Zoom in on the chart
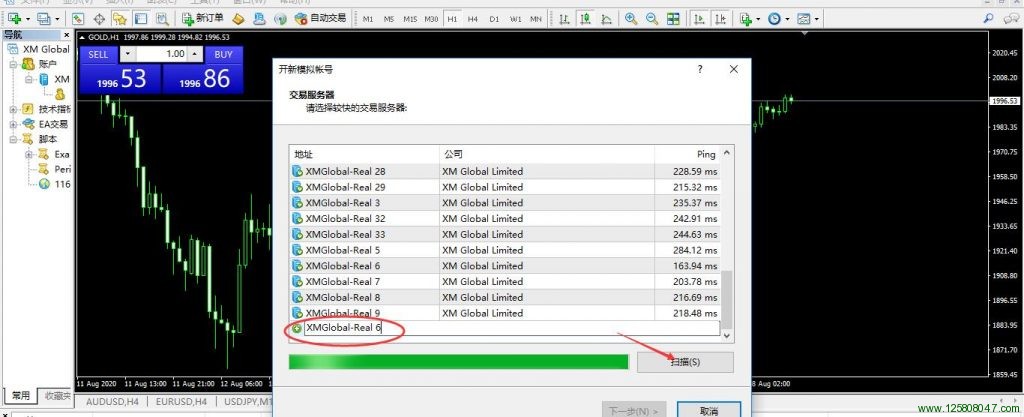Viewport: 1024px width, 417px height. click(631, 19)
